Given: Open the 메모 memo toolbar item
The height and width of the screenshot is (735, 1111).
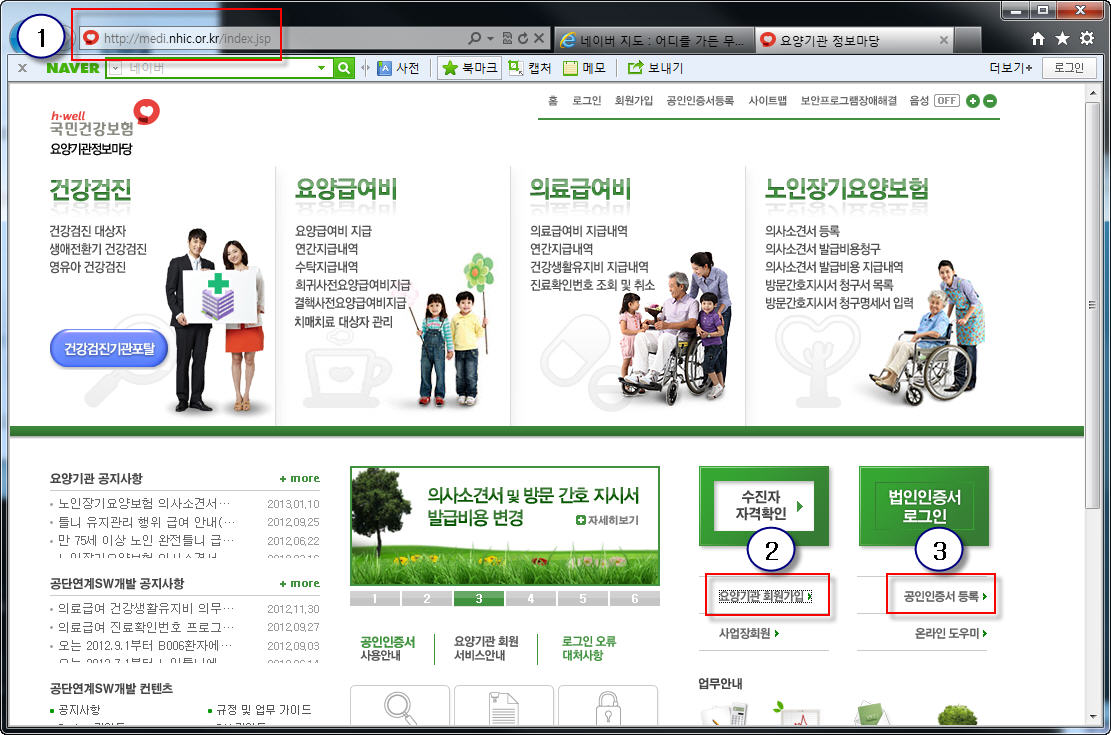Looking at the screenshot, I should pyautogui.click(x=585, y=68).
